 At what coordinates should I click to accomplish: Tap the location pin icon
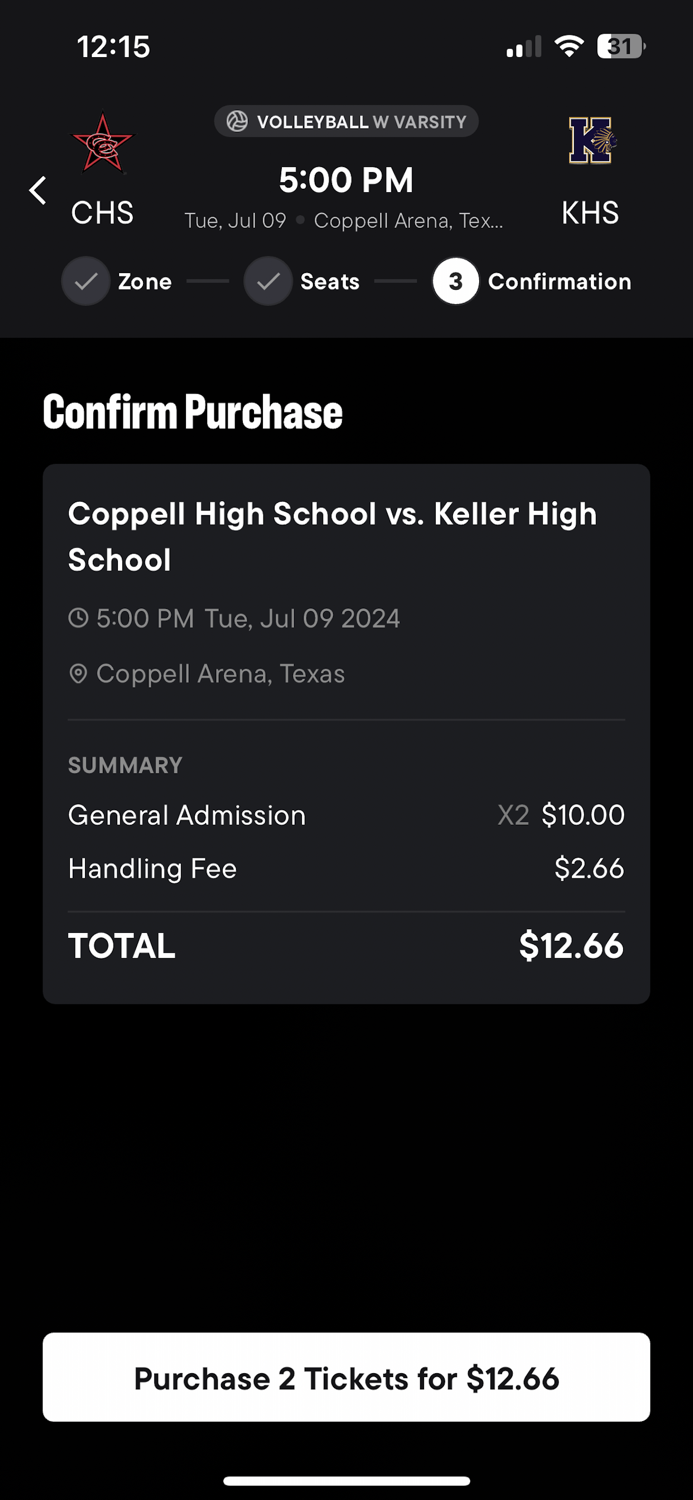pyautogui.click(x=78, y=674)
